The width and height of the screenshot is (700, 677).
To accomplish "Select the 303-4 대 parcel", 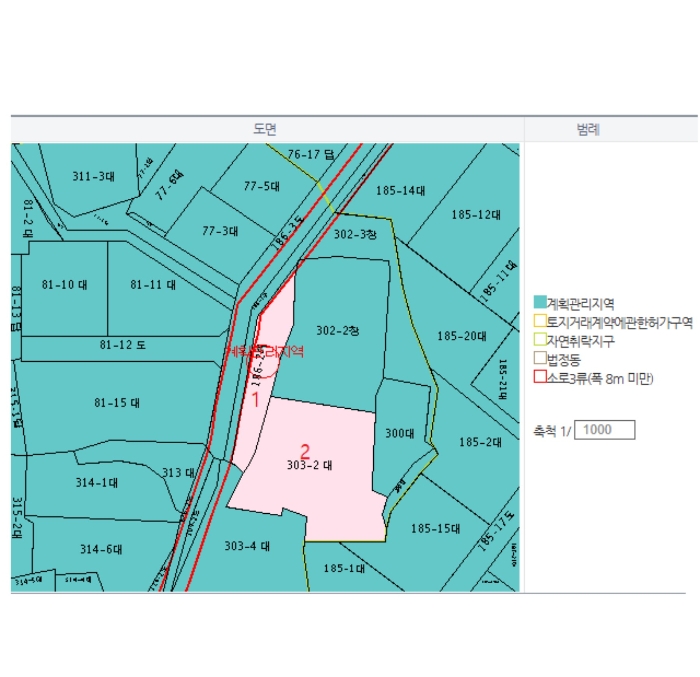I will tap(246, 547).
